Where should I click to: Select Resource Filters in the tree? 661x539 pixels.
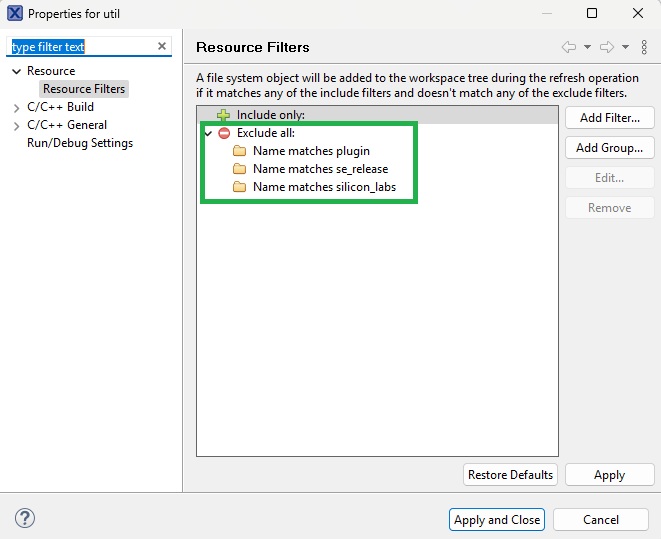click(x=84, y=89)
